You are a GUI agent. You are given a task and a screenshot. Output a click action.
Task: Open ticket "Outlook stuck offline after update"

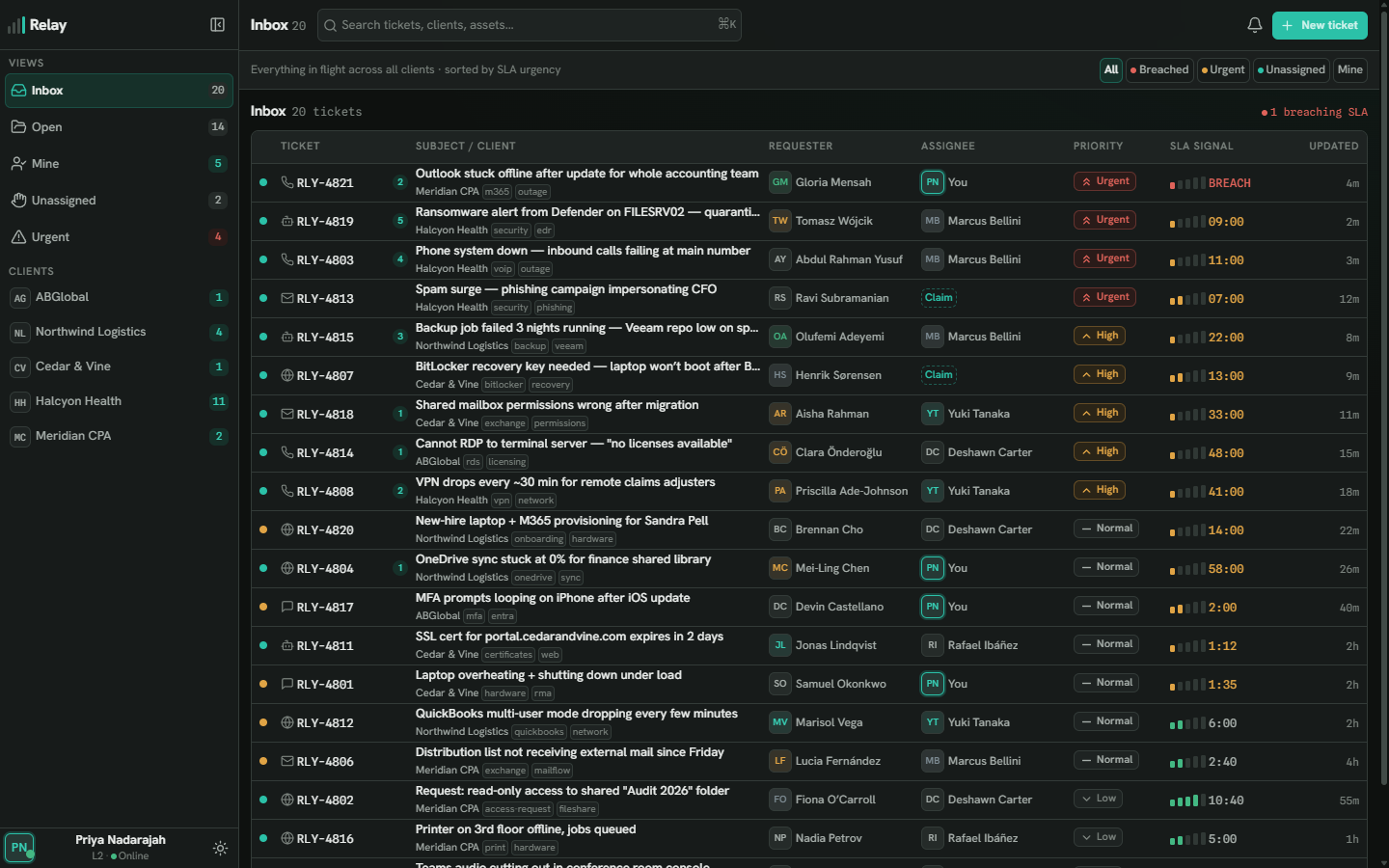586,174
